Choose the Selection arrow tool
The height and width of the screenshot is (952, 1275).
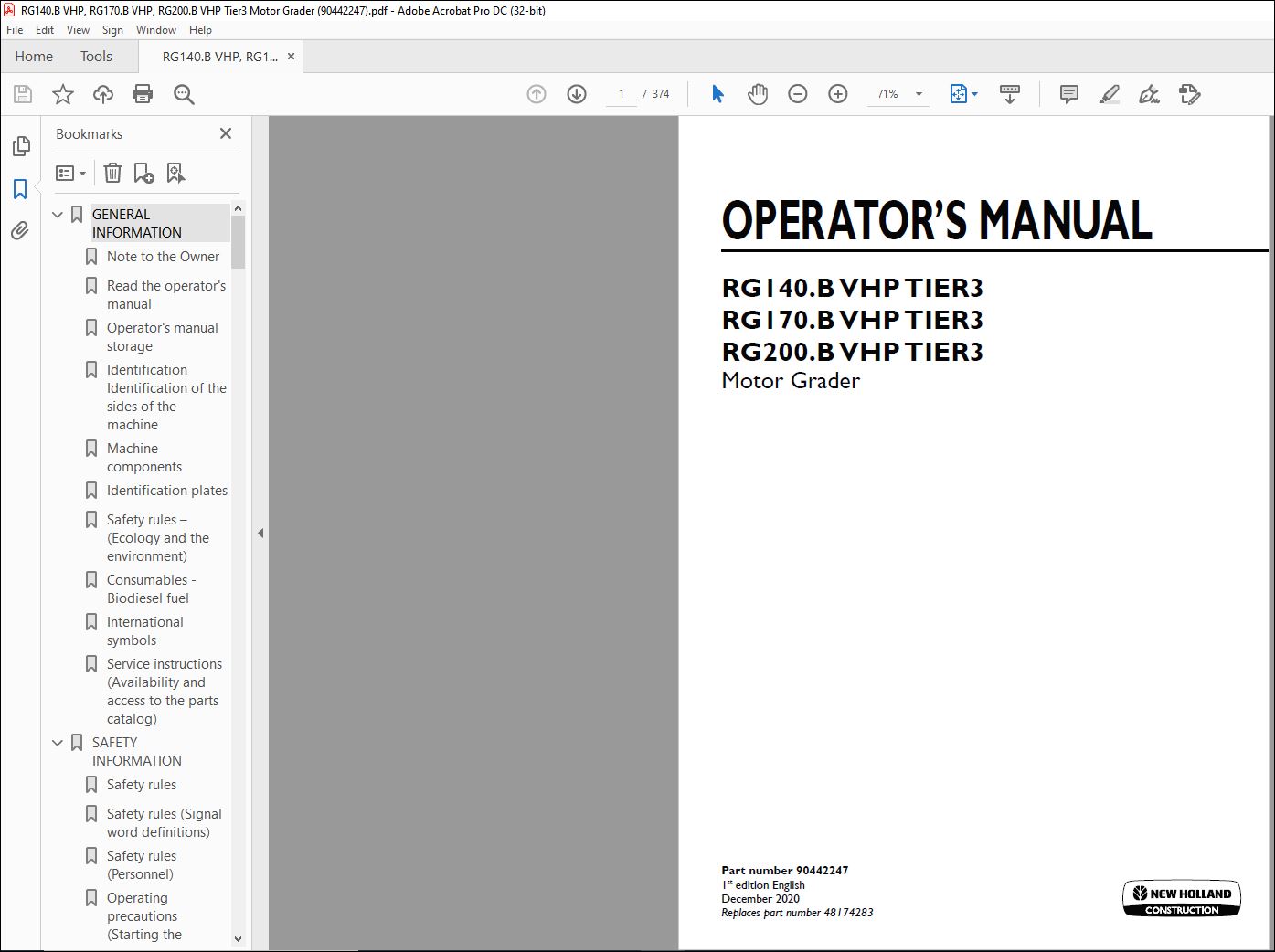pos(717,94)
